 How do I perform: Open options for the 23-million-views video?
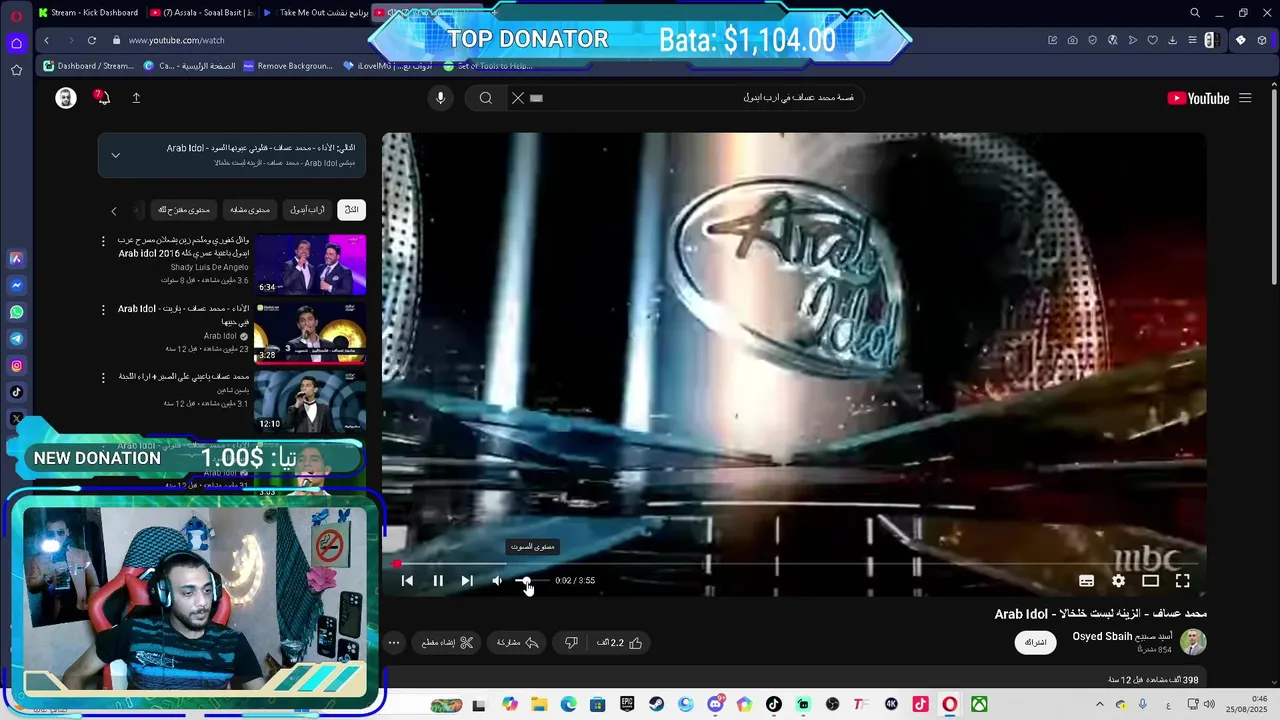point(103,310)
